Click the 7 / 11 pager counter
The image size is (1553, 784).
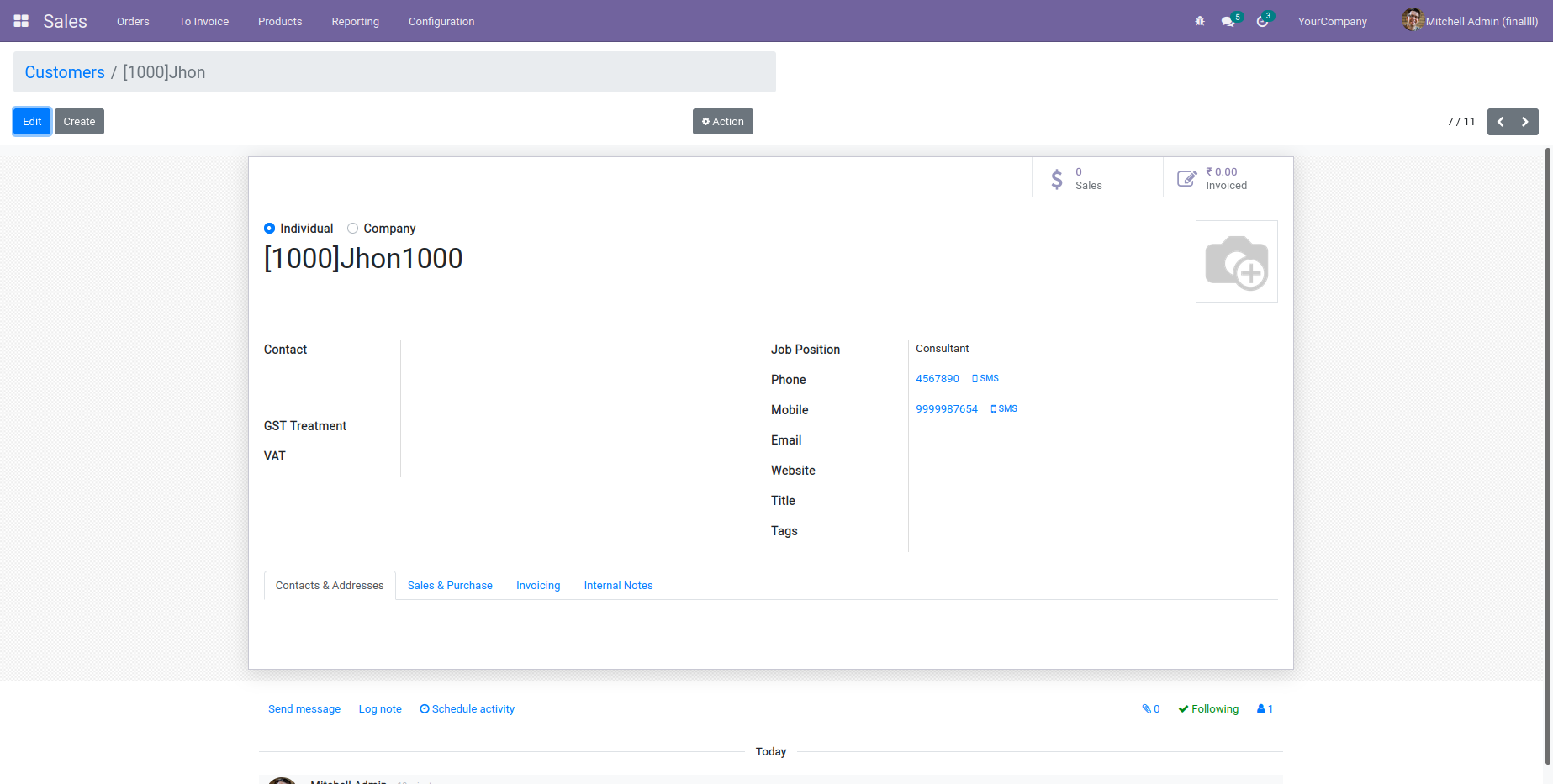click(1461, 122)
